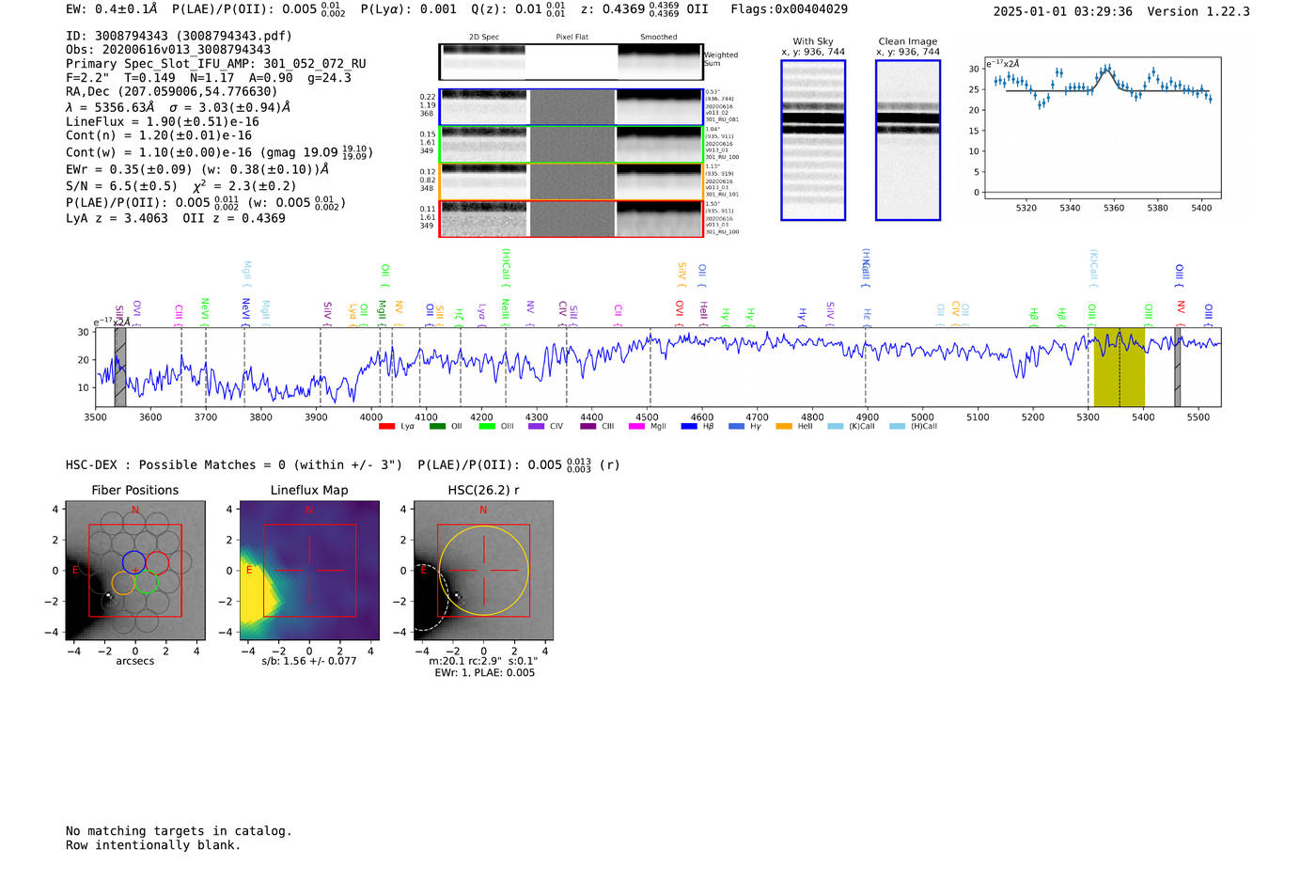Image resolution: width=1316 pixels, height=896 pixels.
Task: Click the Q(z): 0.01 header value
Action: click(x=519, y=9)
